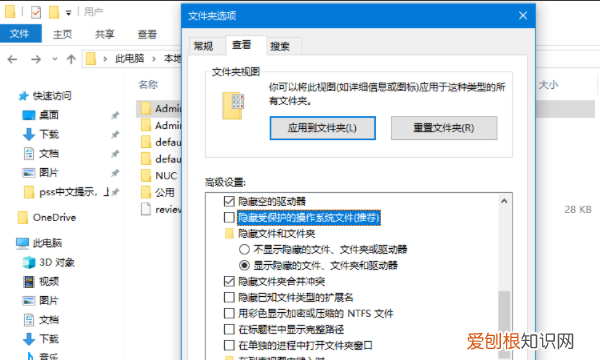Click the pin icon beside 文档
The width and height of the screenshot is (600, 360).
115,153
